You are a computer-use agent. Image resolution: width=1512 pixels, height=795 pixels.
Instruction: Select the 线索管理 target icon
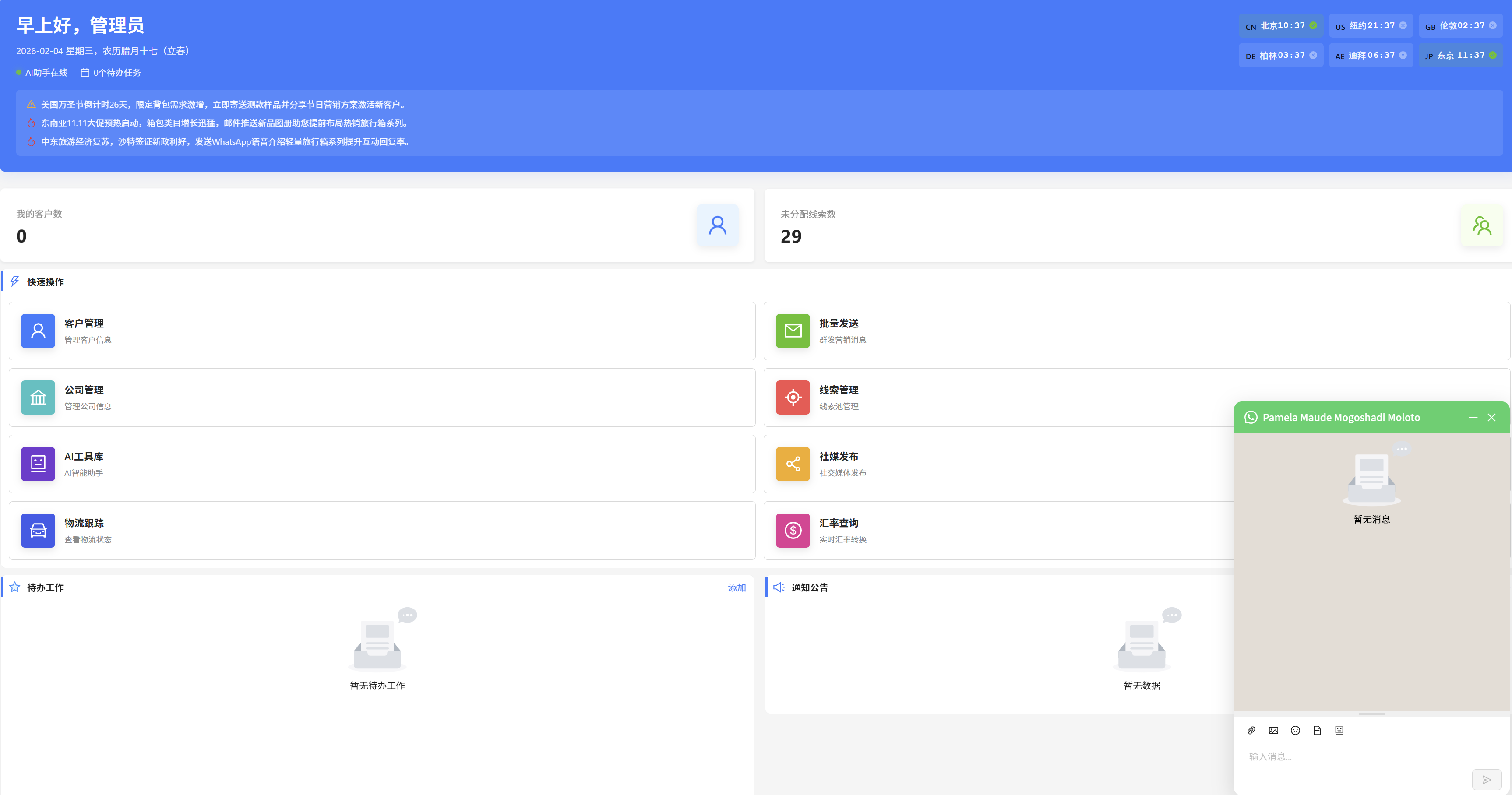pos(793,397)
